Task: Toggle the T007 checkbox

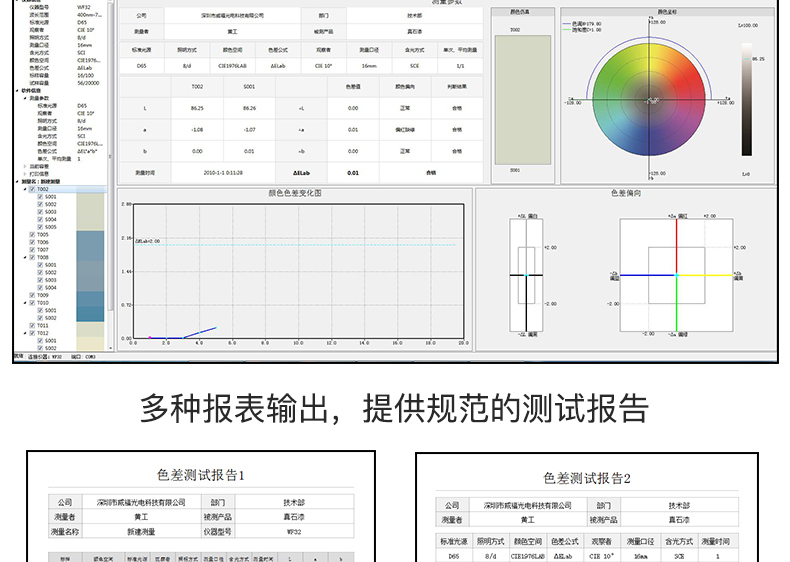Action: [x=33, y=250]
